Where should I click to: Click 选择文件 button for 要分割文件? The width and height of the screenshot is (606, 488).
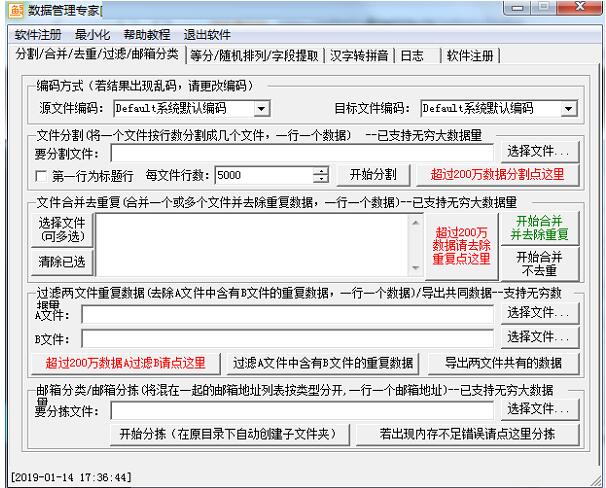point(540,151)
